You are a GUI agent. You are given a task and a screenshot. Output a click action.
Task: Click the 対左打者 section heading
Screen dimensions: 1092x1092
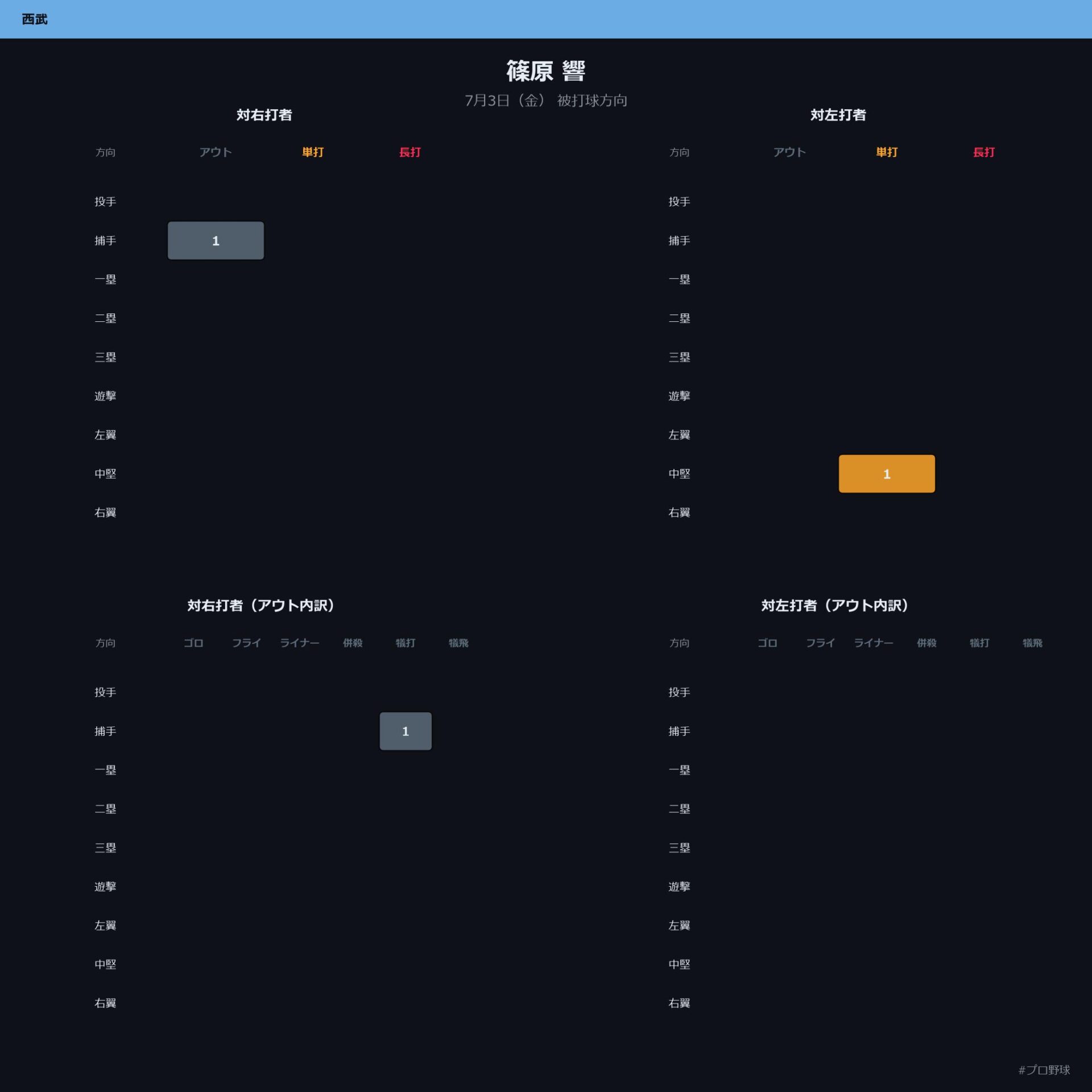point(838,115)
